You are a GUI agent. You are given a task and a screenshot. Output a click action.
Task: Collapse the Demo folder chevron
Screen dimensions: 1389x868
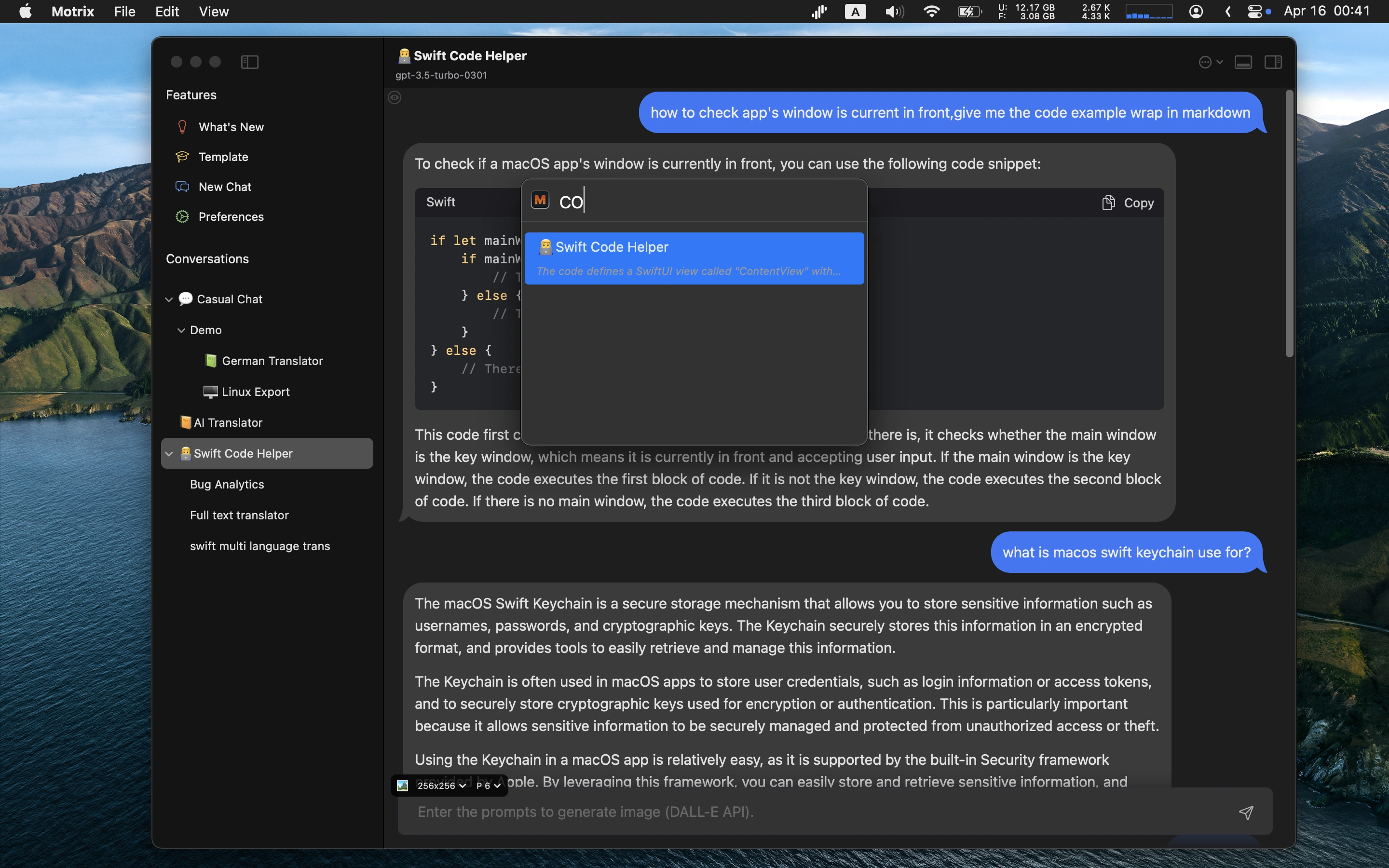(181, 330)
